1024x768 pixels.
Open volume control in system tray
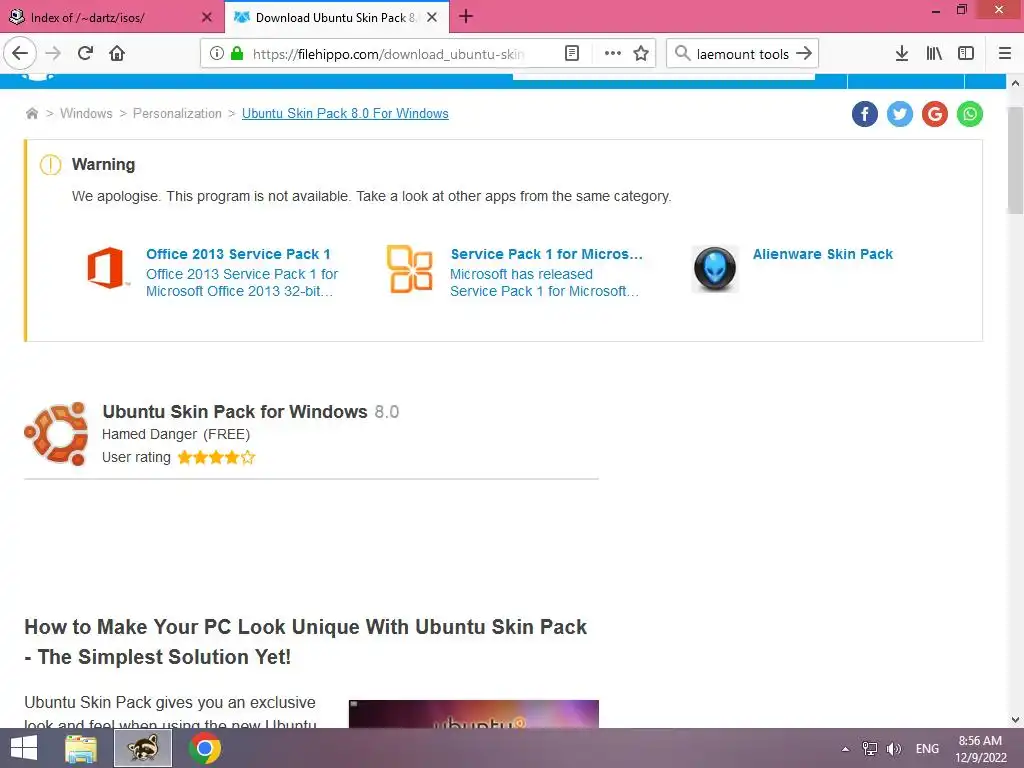(x=893, y=749)
